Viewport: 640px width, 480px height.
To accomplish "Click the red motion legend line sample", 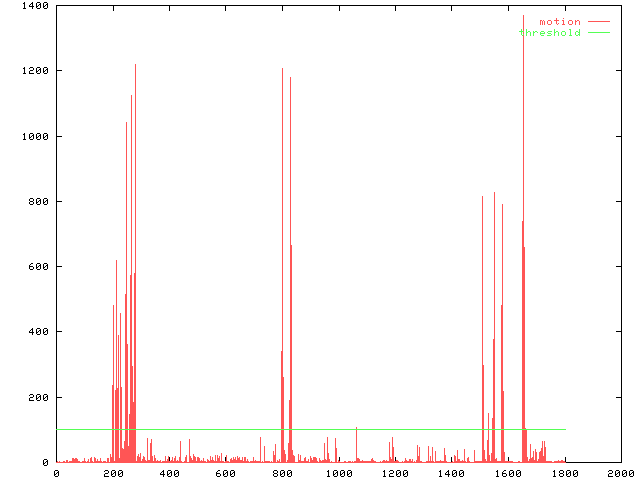I will pos(598,21).
